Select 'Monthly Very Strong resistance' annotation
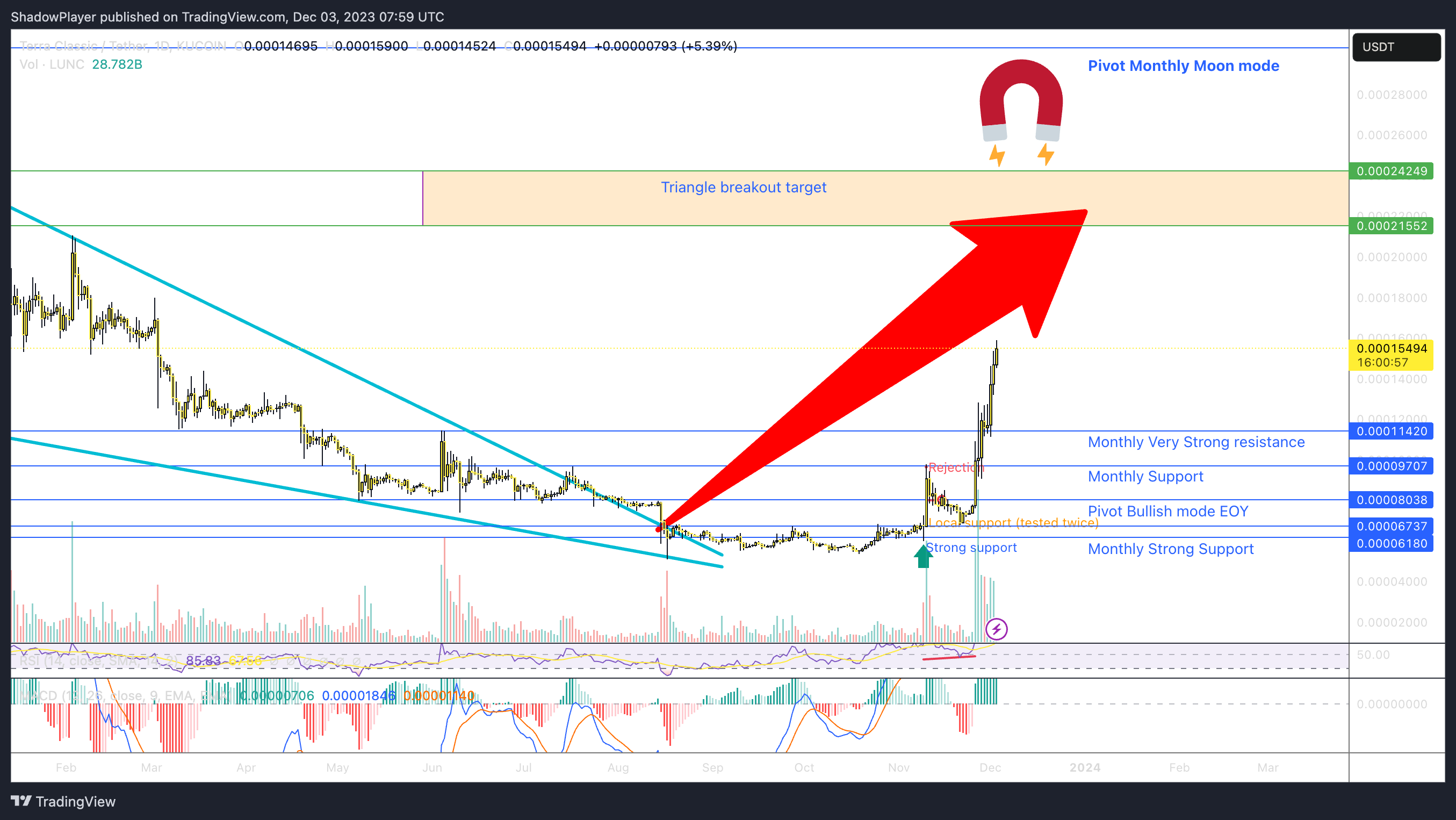This screenshot has width=1456, height=820. click(x=1196, y=442)
